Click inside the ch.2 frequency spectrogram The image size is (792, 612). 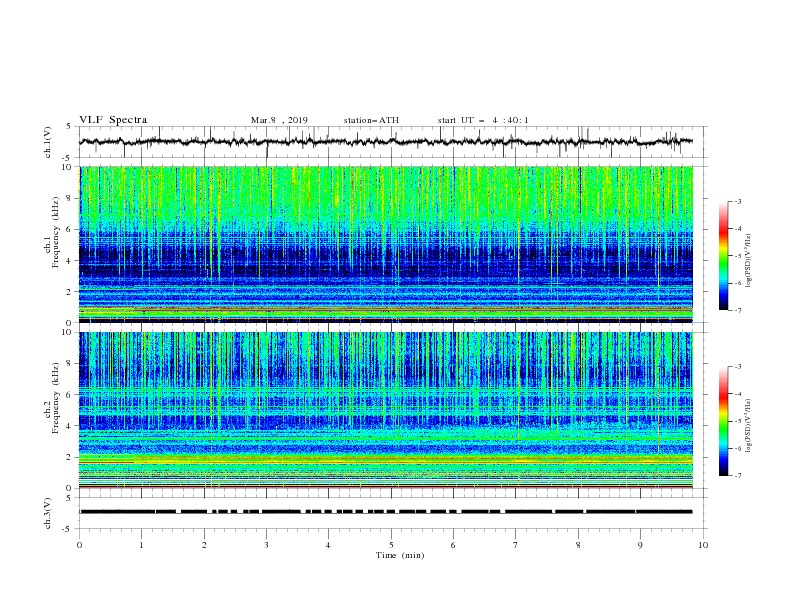[386, 410]
